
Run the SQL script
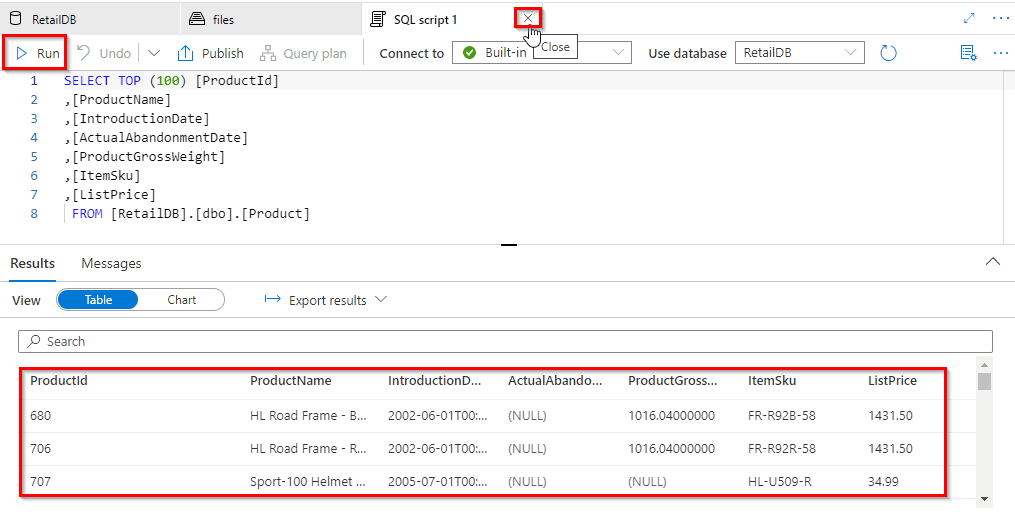(38, 53)
